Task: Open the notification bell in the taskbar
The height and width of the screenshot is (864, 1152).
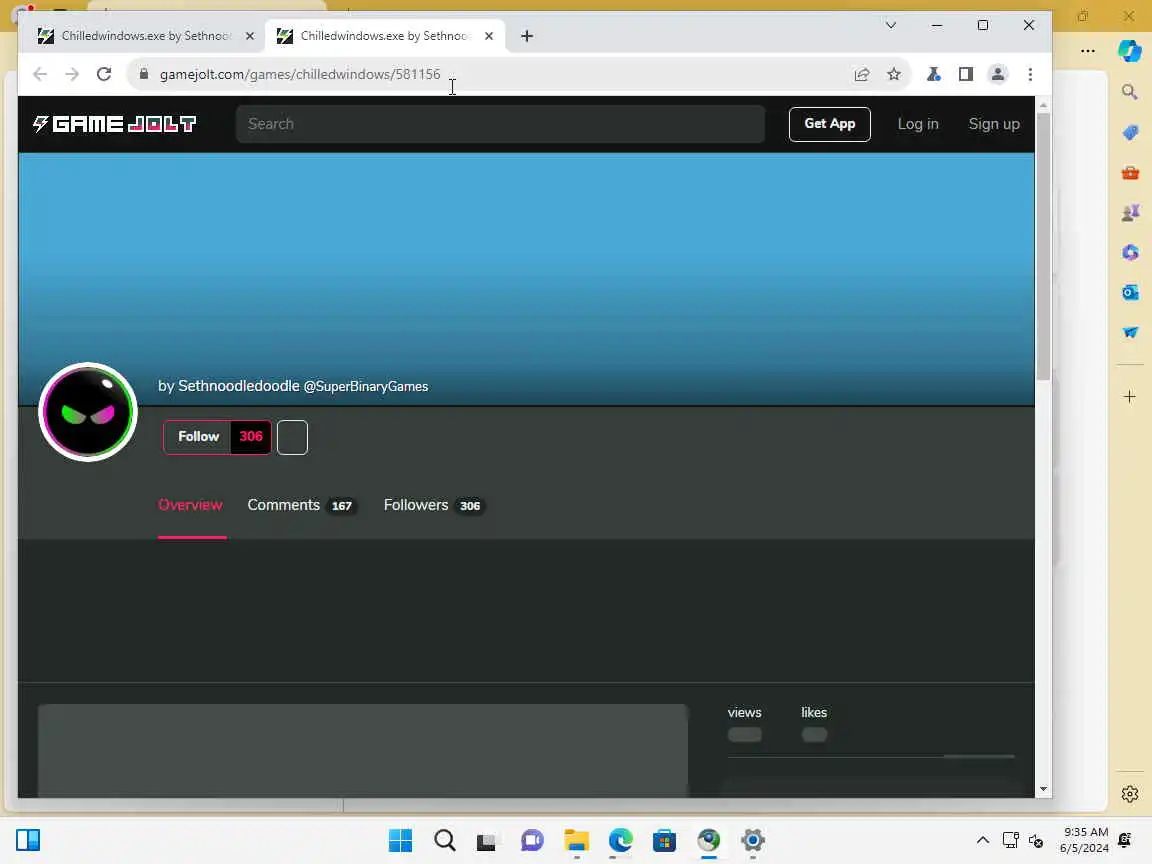Action: (x=1125, y=840)
